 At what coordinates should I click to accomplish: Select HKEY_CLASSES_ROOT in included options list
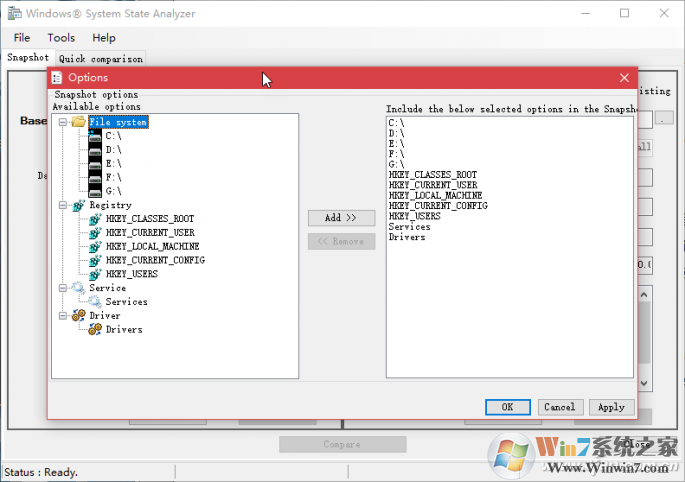[x=433, y=175]
